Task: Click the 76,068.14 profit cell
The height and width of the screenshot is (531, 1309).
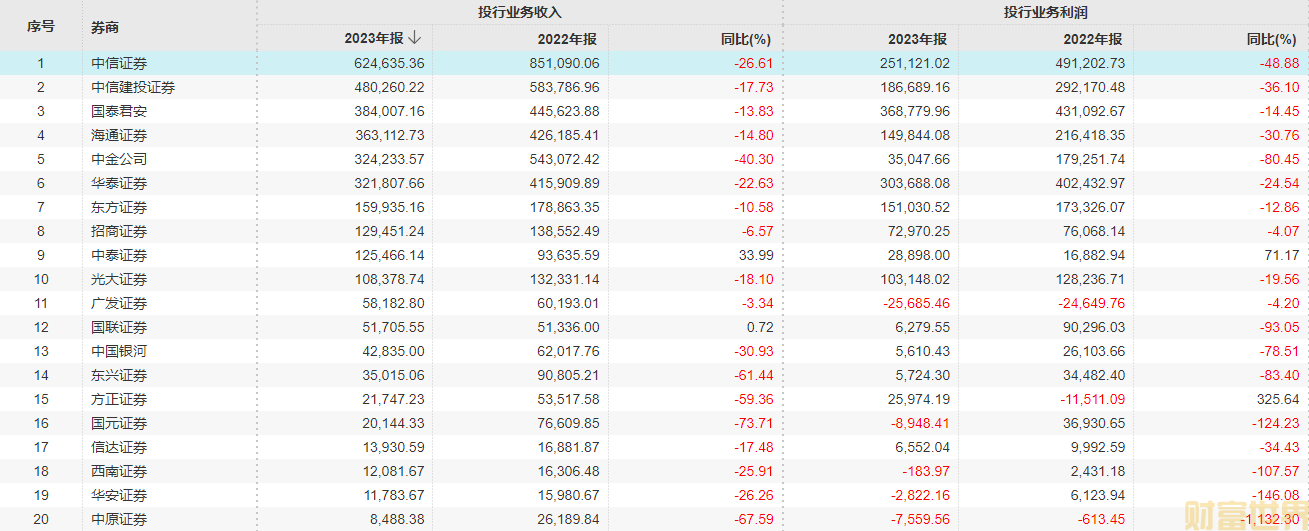Action: 1093,231
